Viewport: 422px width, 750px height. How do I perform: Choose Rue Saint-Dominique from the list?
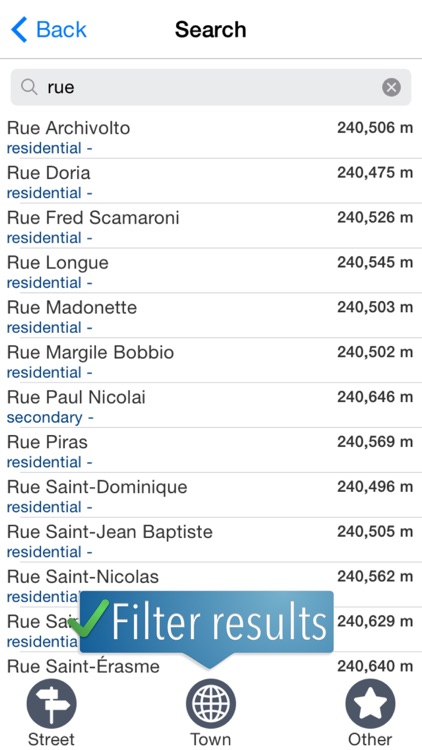pyautogui.click(x=211, y=496)
